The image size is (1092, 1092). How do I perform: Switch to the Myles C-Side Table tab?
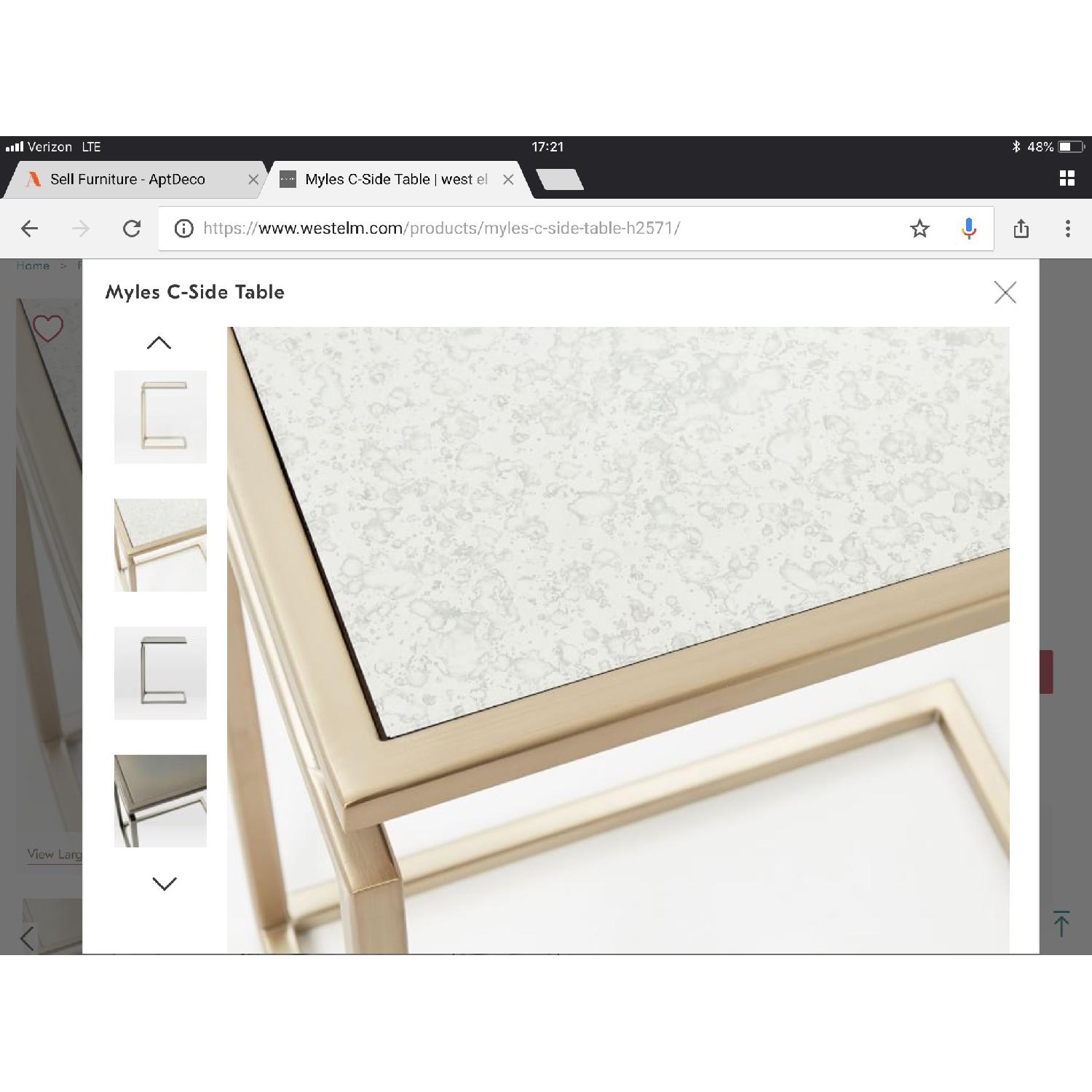point(393,178)
